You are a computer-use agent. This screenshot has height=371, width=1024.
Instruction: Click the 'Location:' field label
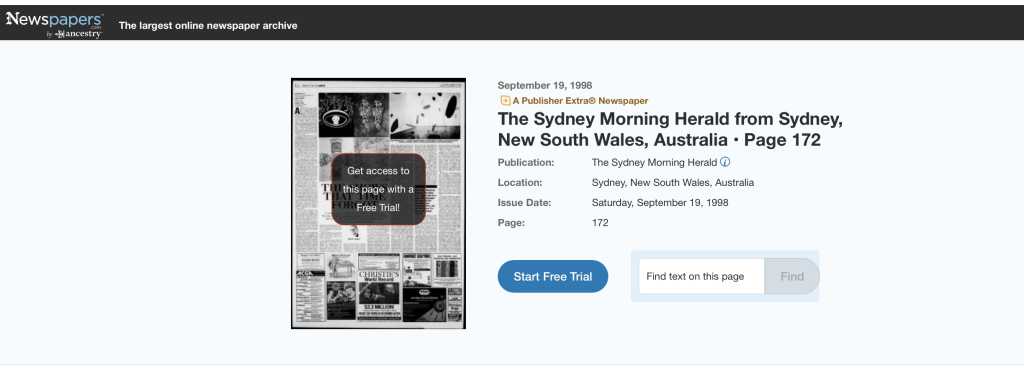pos(520,183)
